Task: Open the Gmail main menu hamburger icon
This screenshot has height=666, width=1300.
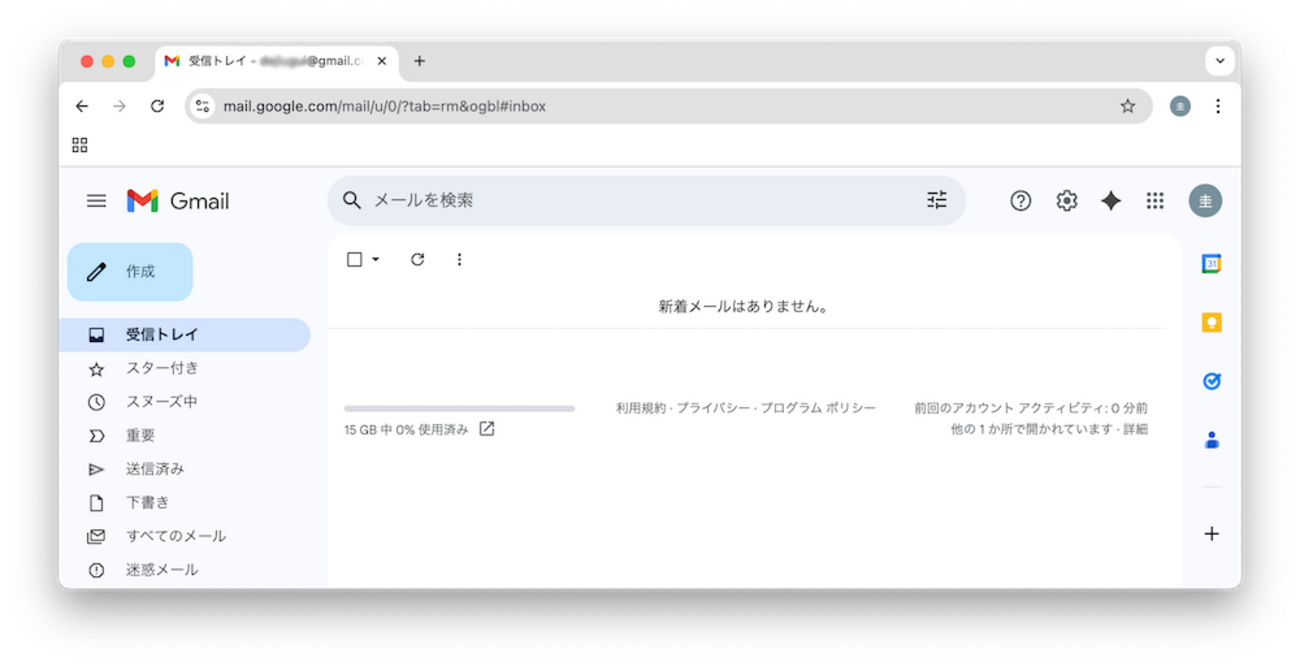Action: tap(96, 201)
